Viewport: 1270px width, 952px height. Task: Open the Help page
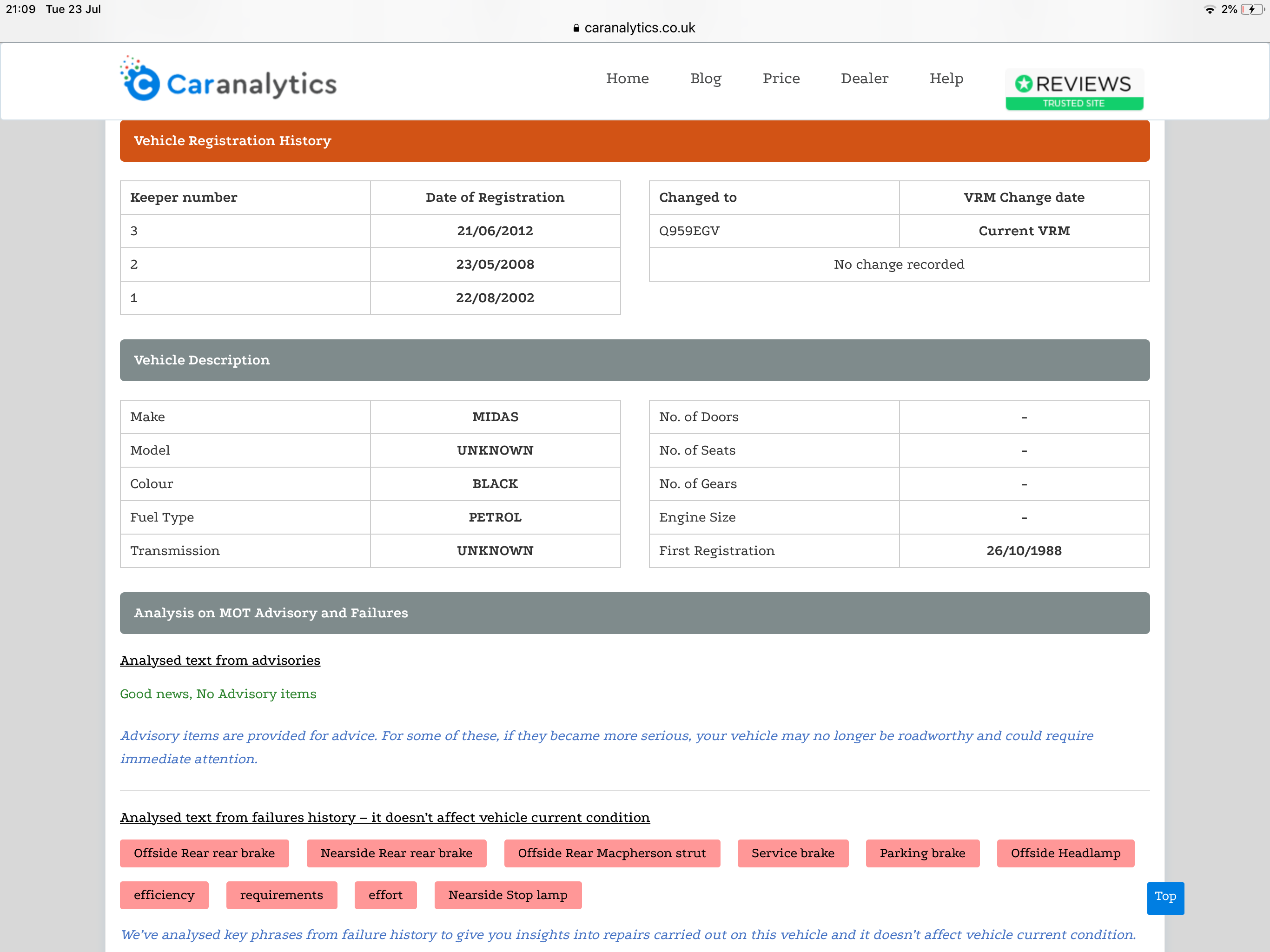click(946, 79)
